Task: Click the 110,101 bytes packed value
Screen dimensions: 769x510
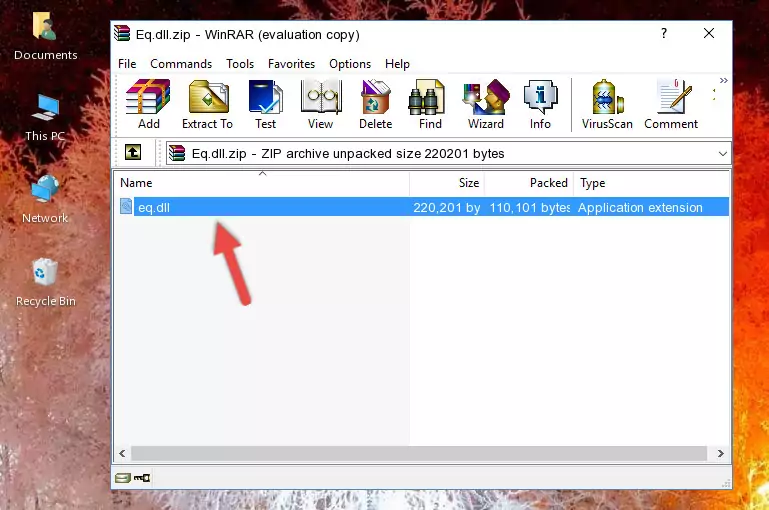Action: (530, 207)
